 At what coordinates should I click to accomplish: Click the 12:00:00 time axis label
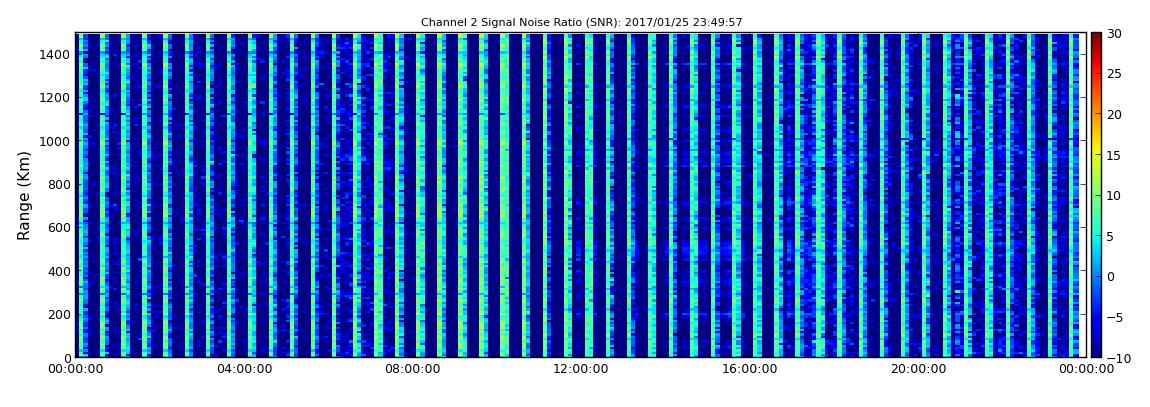click(580, 369)
